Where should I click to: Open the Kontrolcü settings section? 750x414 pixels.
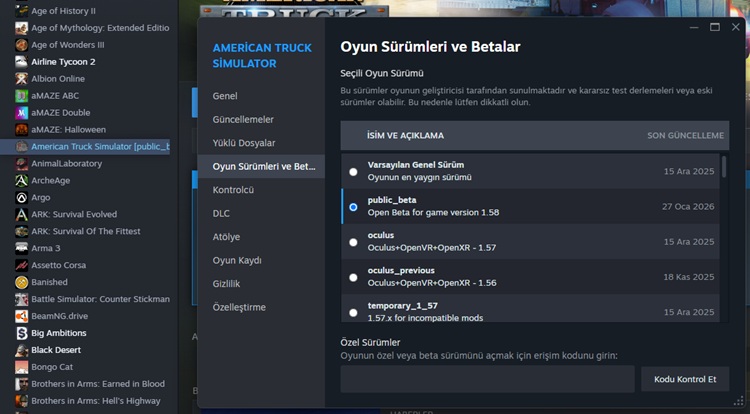[x=233, y=189]
